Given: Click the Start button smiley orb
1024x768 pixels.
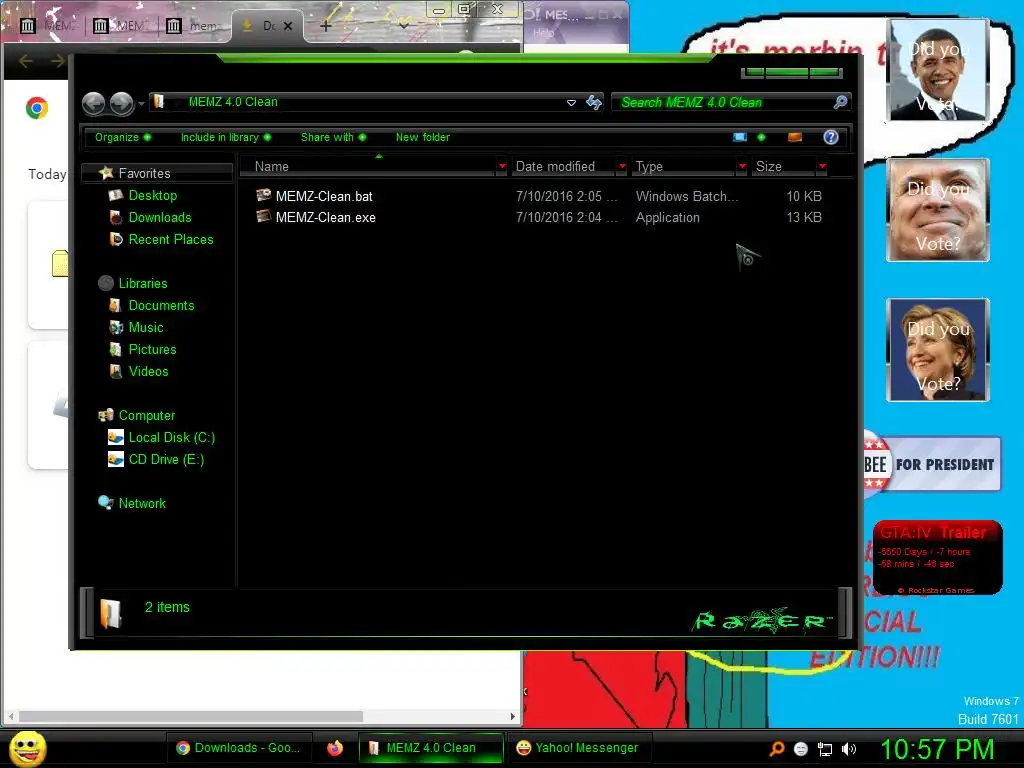Looking at the screenshot, I should click(28, 748).
